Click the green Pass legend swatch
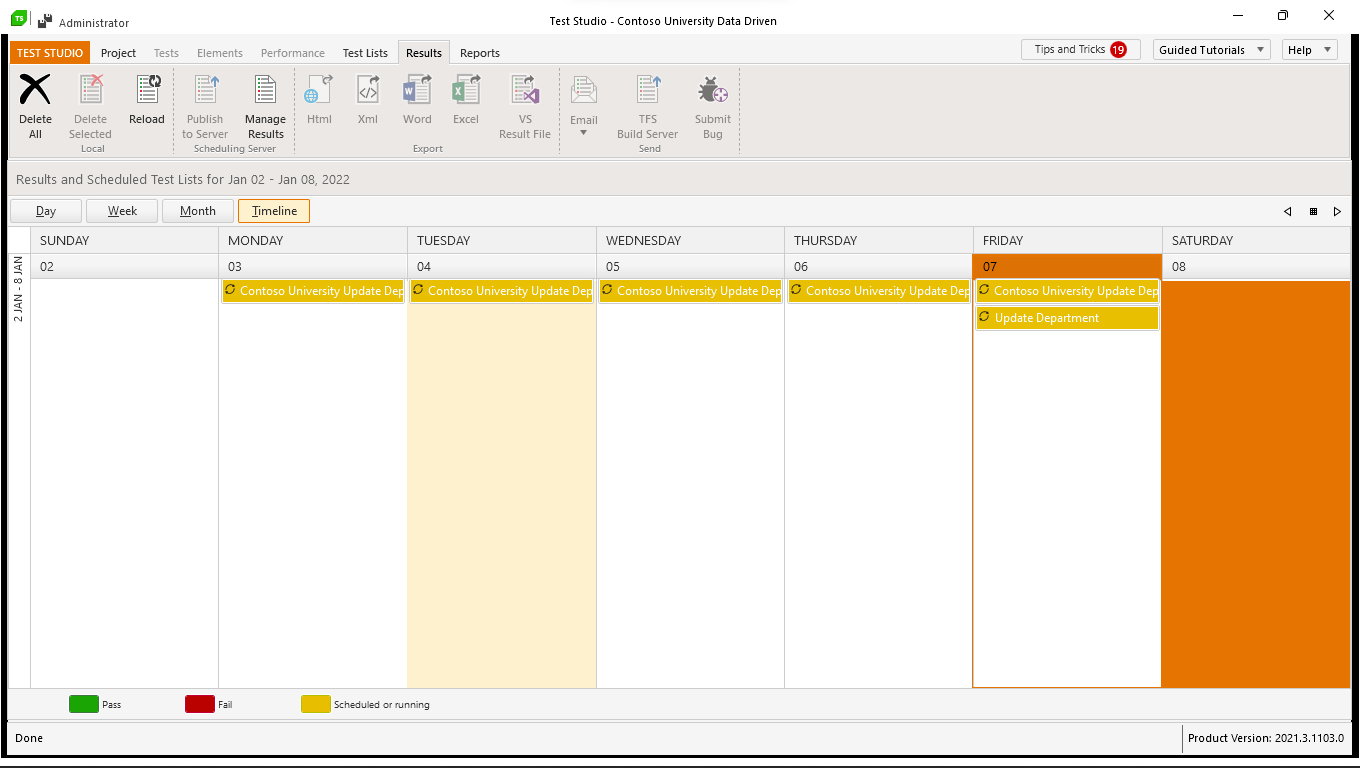 [84, 704]
